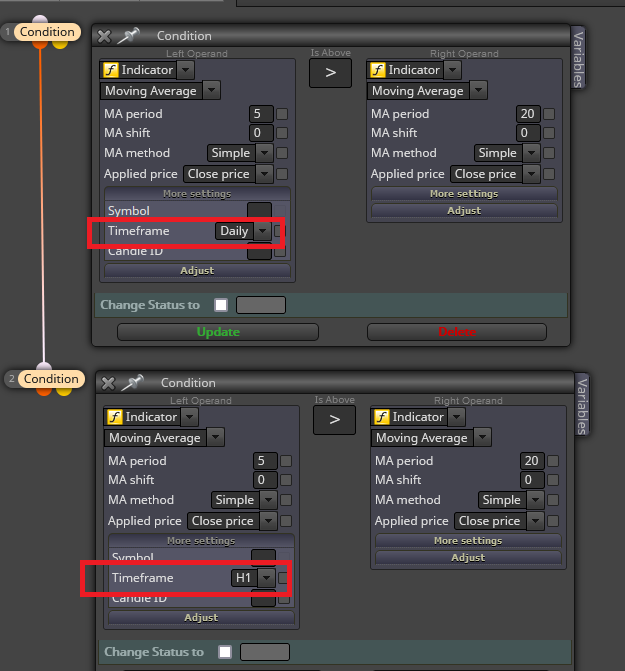
Task: Click the Is Above operator in first condition
Action: [x=330, y=73]
